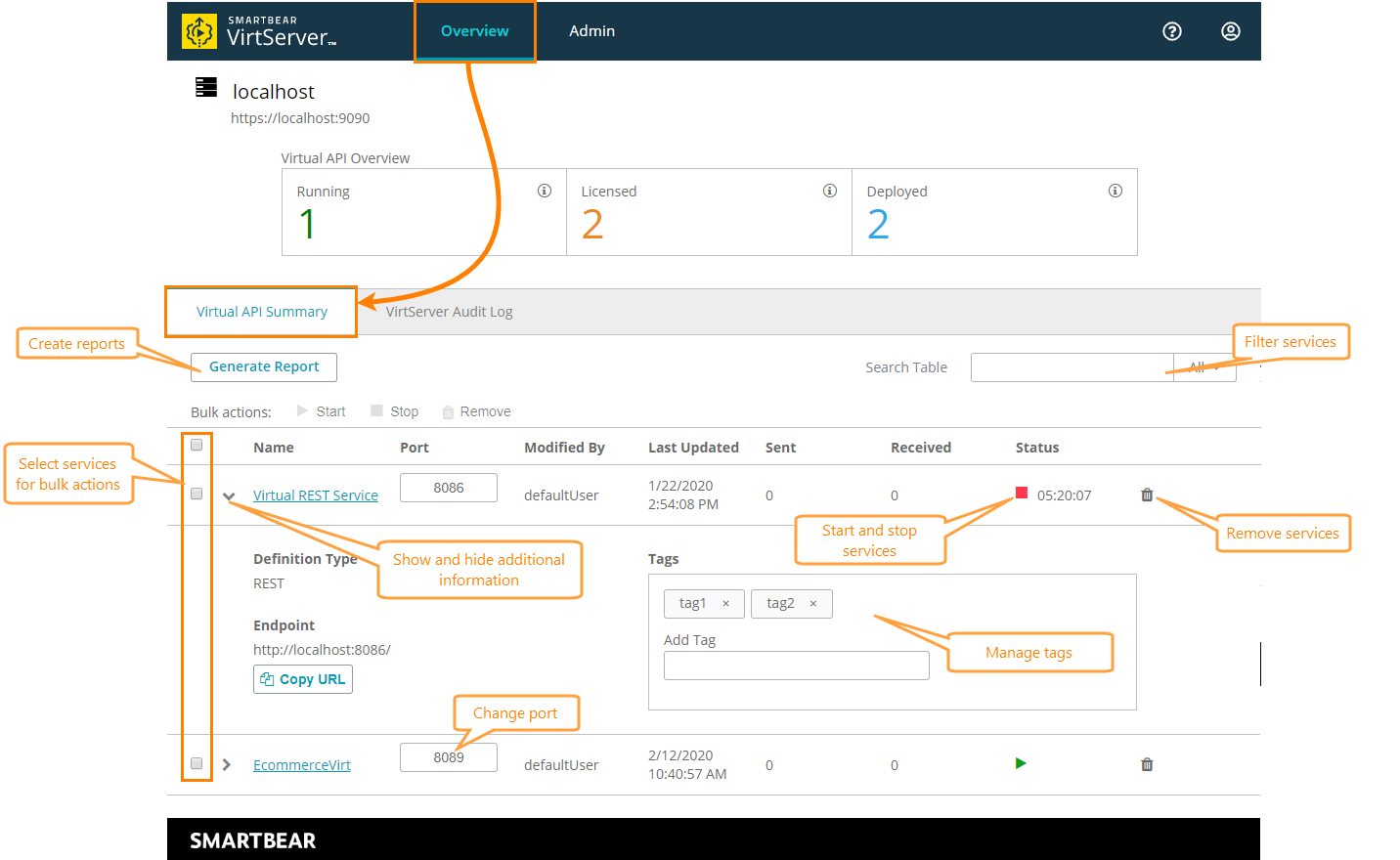Image resolution: width=1400 pixels, height=860 pixels.
Task: Sort by the Status column header
Action: 1037,448
